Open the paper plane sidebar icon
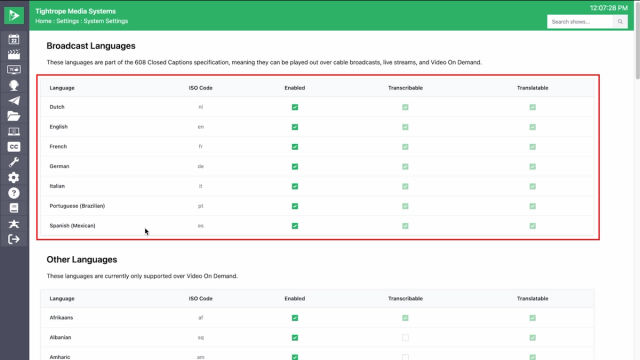 tap(14, 101)
